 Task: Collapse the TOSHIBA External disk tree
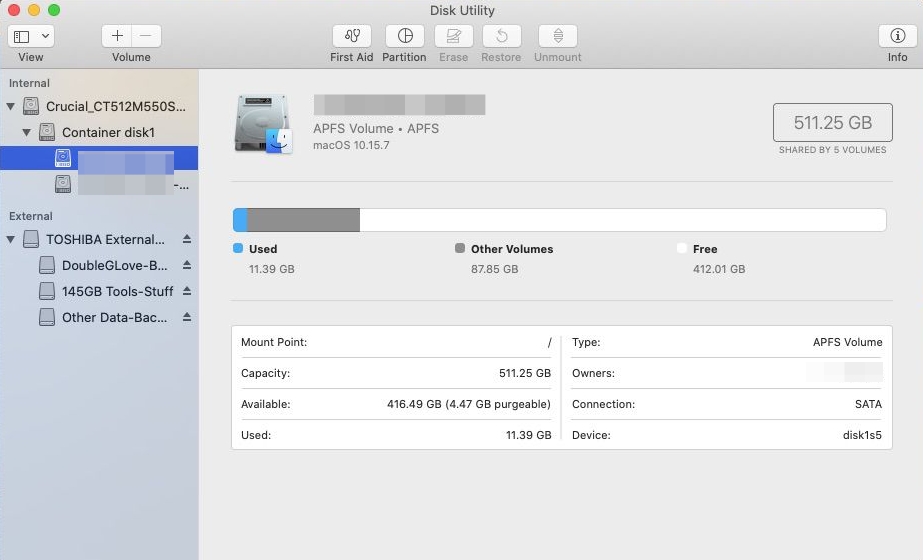point(11,240)
